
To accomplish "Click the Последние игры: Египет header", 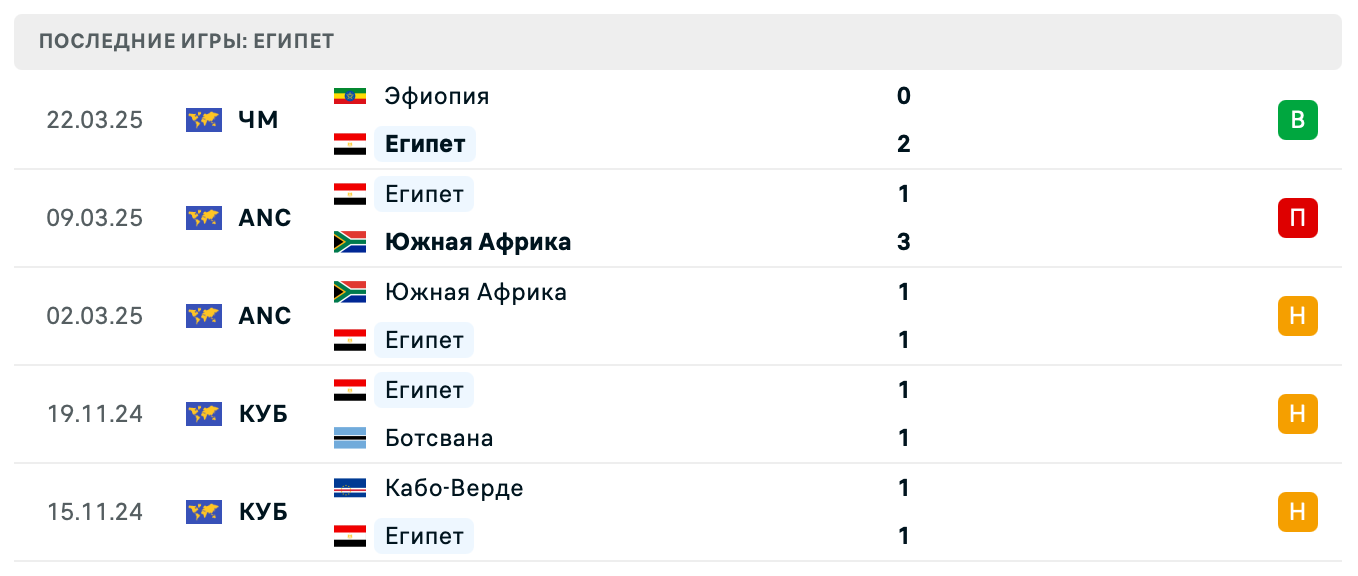I will 187,42.
